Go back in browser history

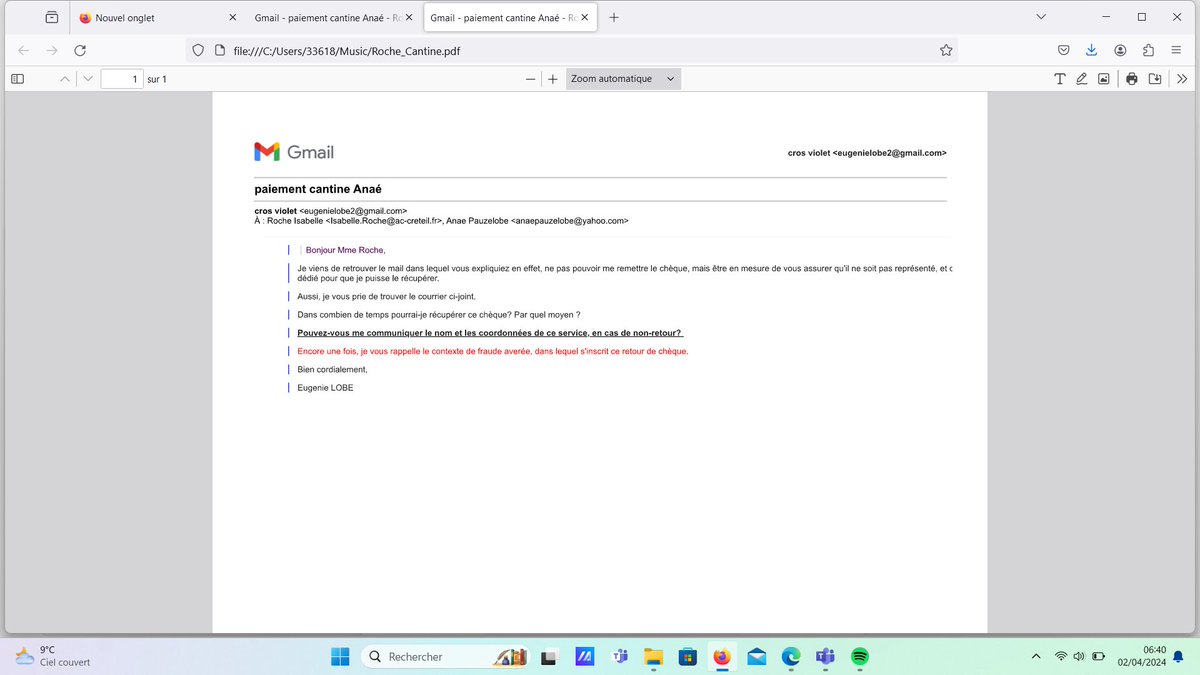click(24, 50)
